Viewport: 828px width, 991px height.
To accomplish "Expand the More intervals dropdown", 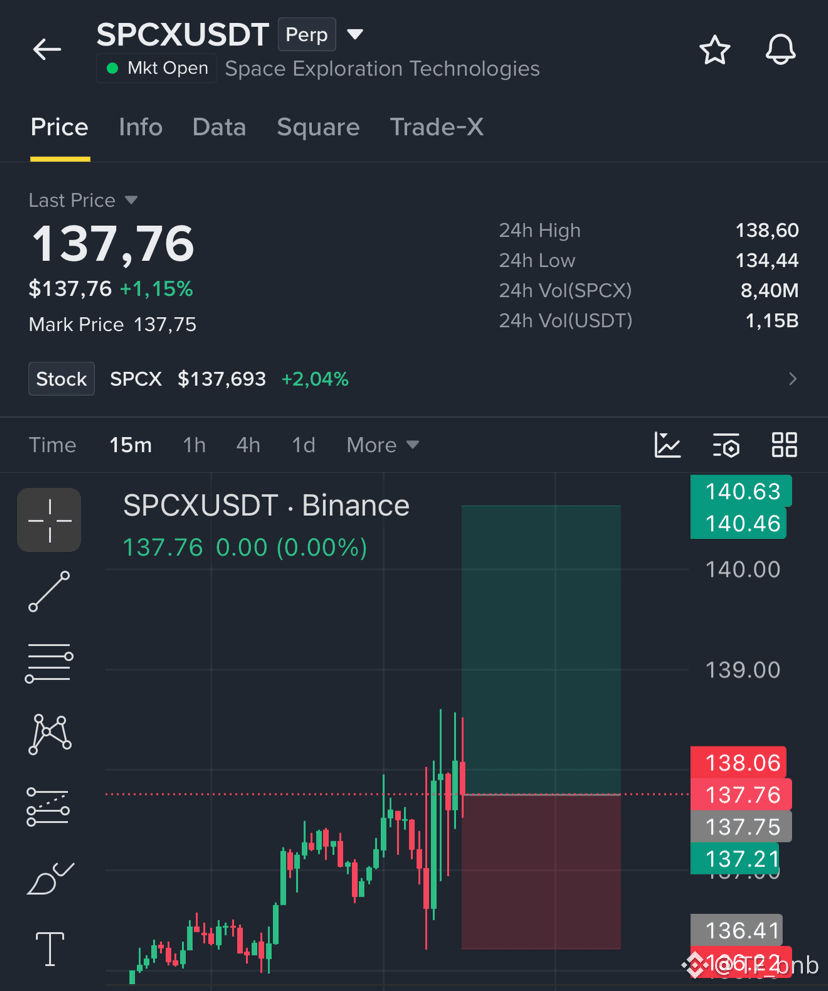I will 382,445.
